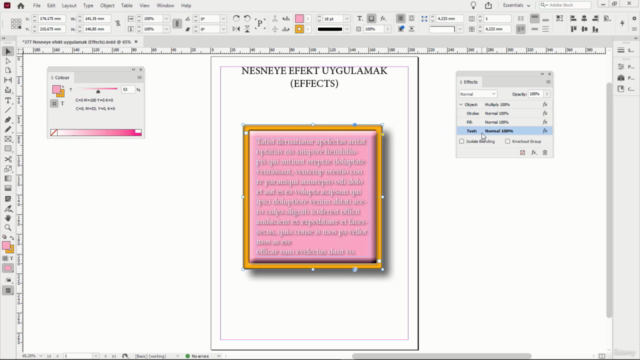Toggle the Normal view mode in toolbox
Viewport: 640px width, 360px height.
[8, 291]
